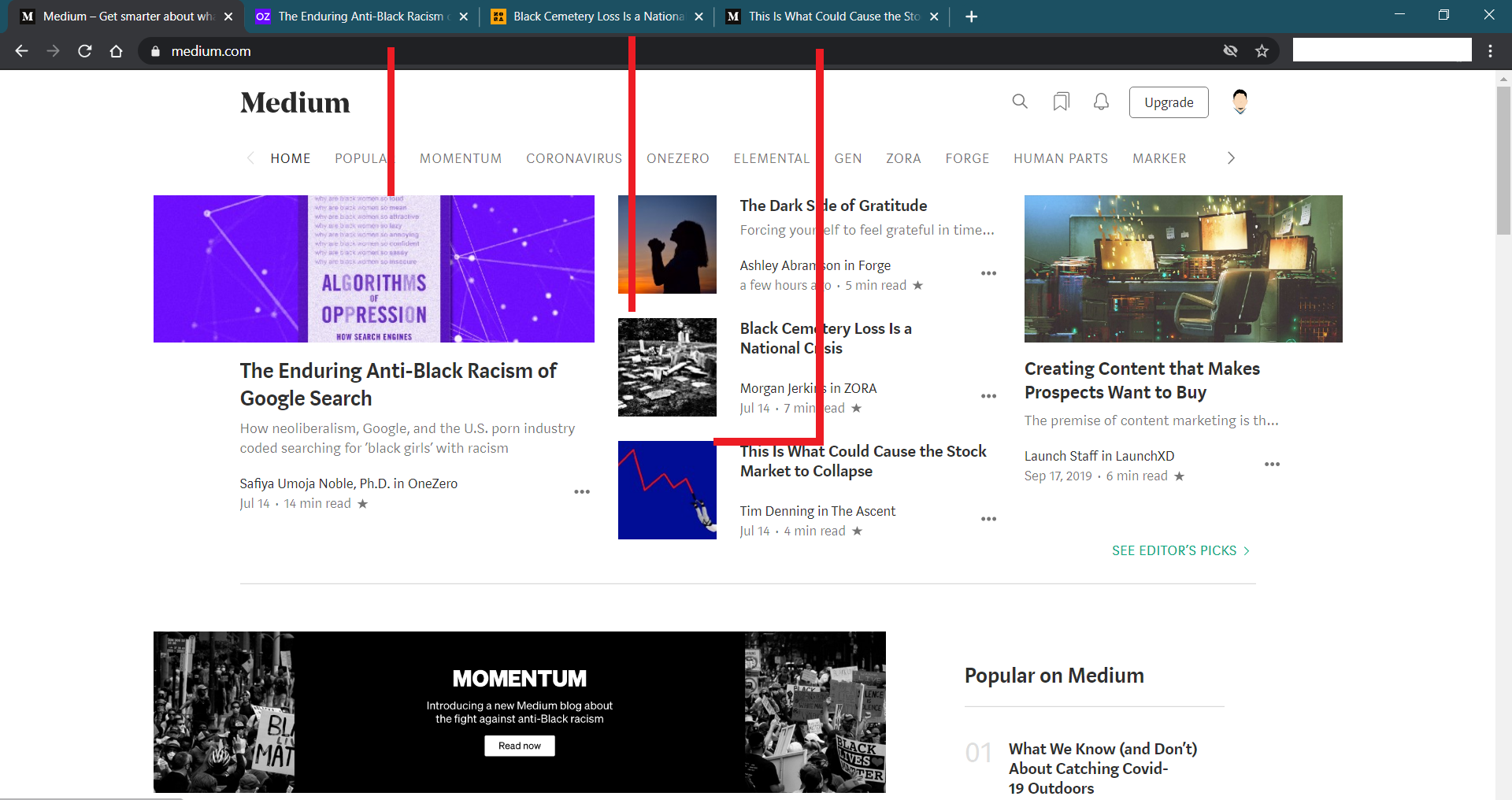Bookmark this page with the star icon
Screen dimensions: 1512x800
(1262, 51)
